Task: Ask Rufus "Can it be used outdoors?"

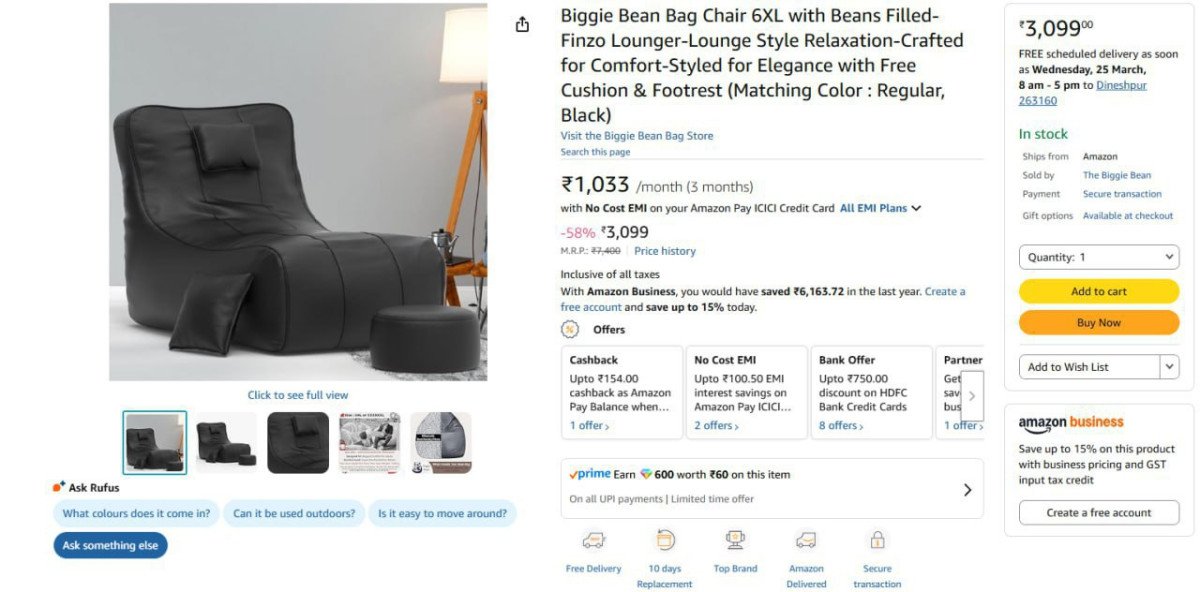Action: 294,514
